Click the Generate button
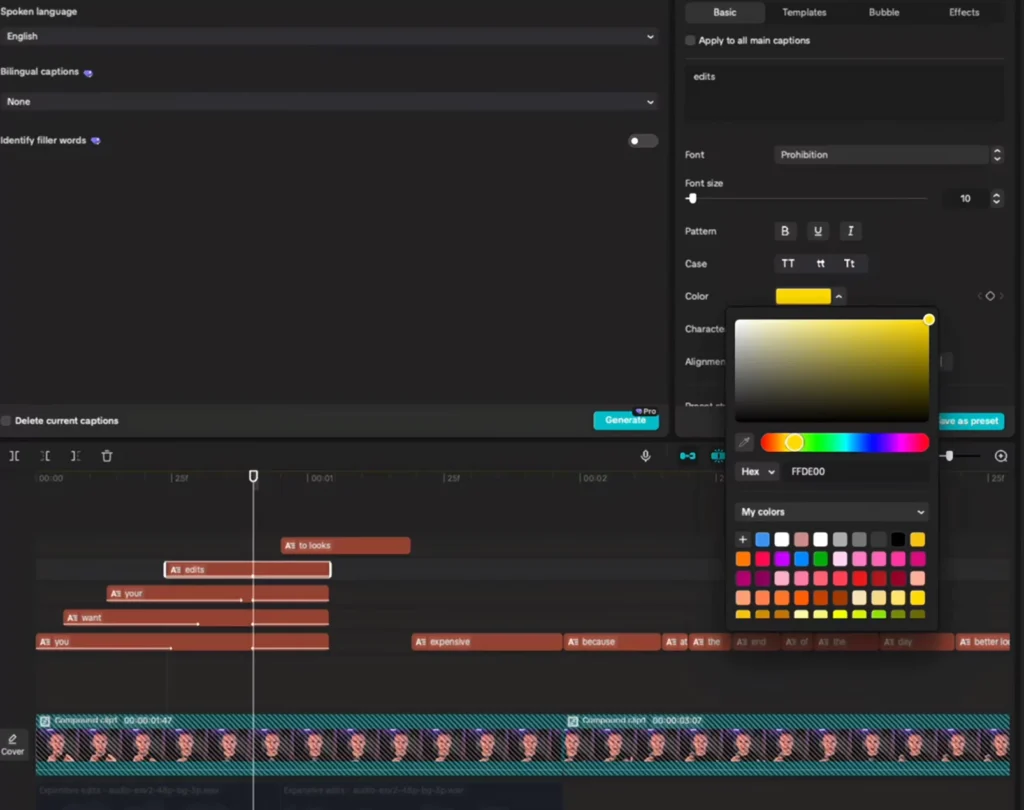This screenshot has width=1024, height=810. click(x=625, y=421)
